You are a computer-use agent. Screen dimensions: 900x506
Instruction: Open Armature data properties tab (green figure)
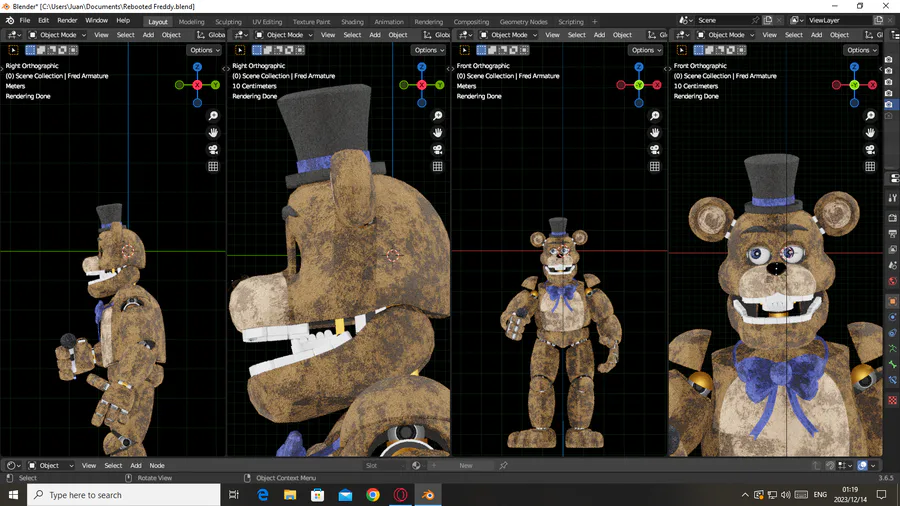[893, 348]
